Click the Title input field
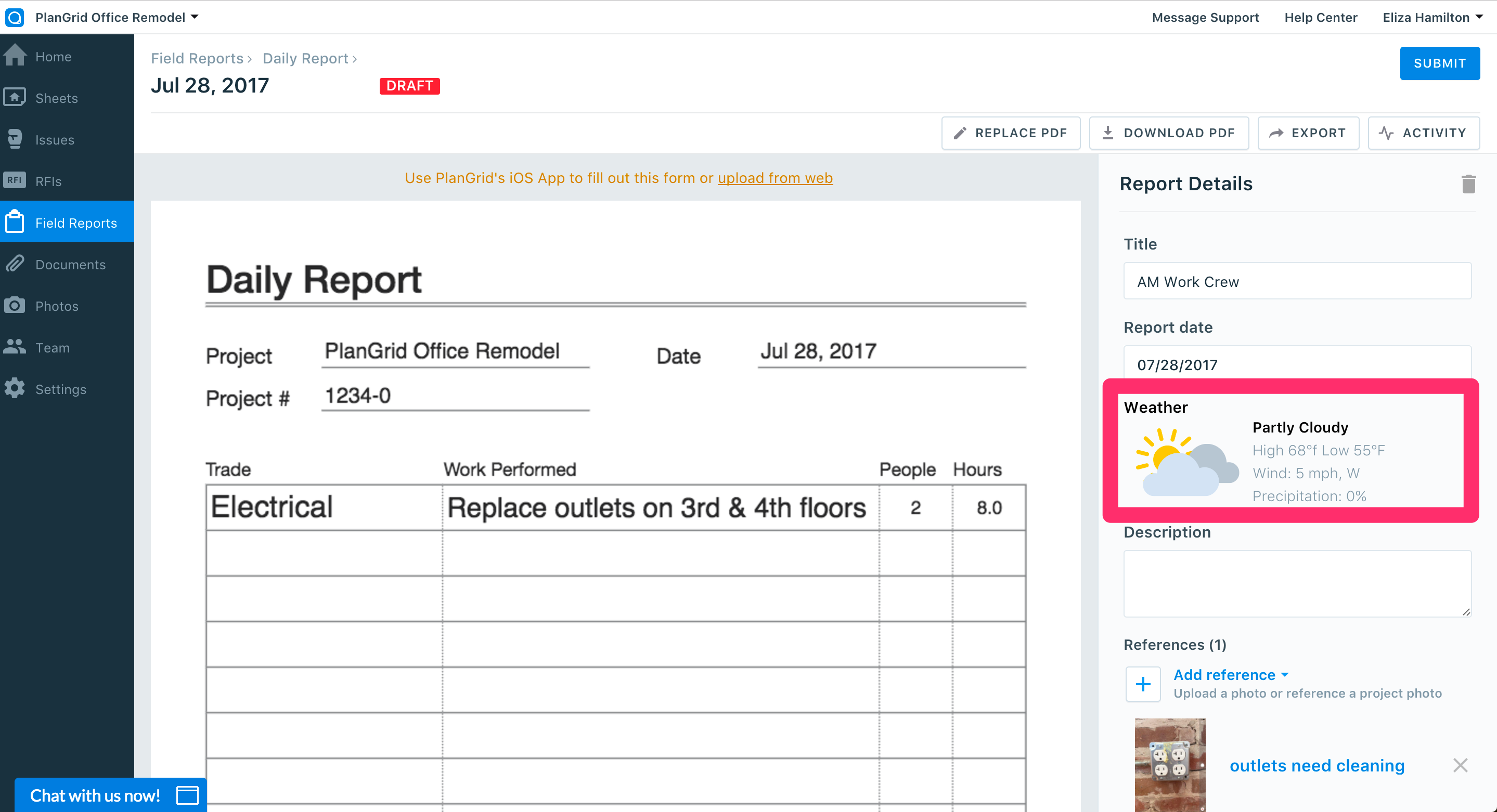This screenshot has width=1497, height=812. [1297, 281]
